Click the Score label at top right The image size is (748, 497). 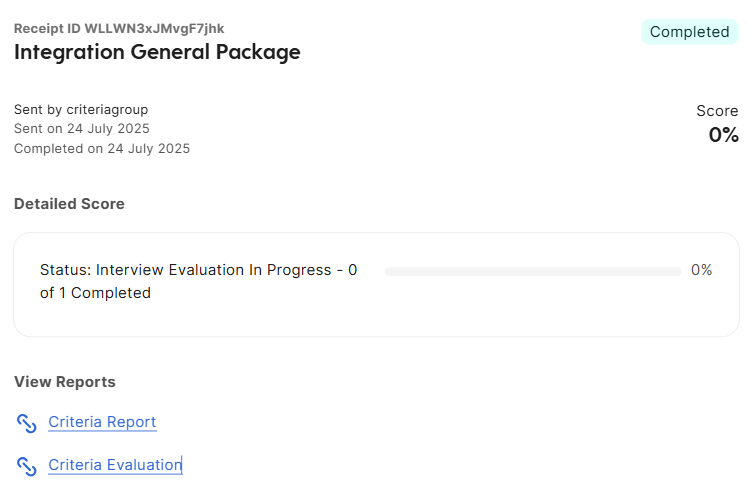(x=717, y=111)
